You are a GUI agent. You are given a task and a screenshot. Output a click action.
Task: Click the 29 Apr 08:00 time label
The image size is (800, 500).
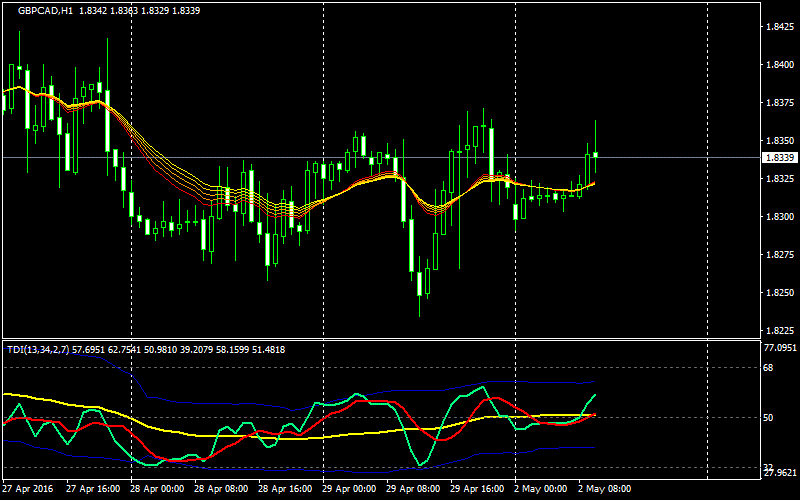point(413,489)
